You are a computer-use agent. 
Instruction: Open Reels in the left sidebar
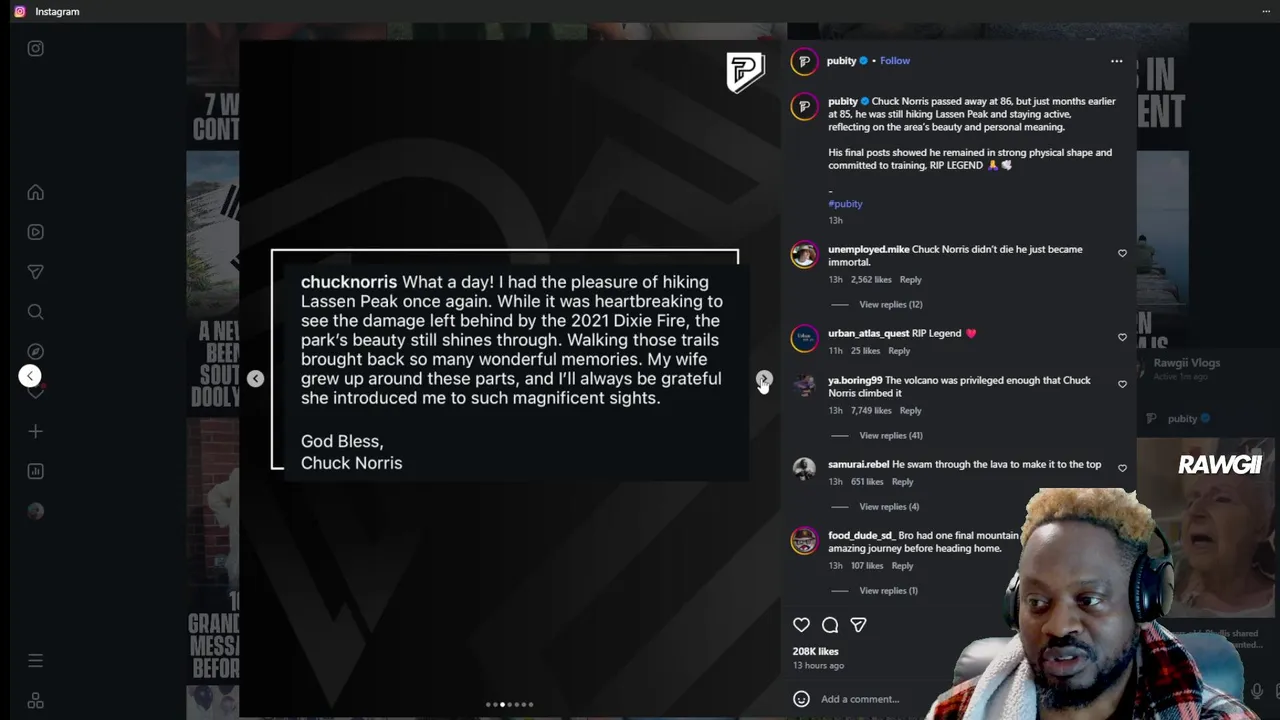[x=35, y=232]
